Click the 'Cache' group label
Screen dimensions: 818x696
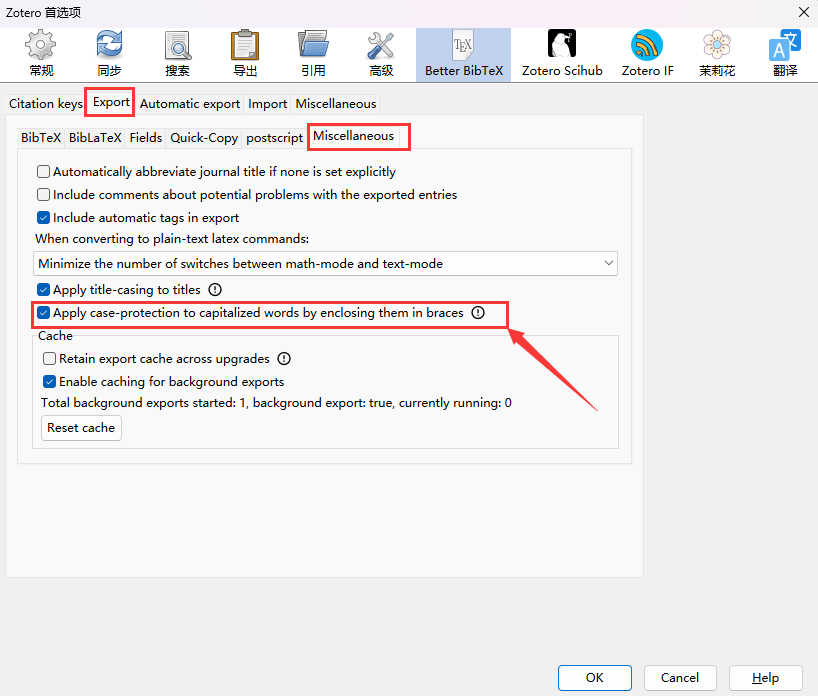55,335
